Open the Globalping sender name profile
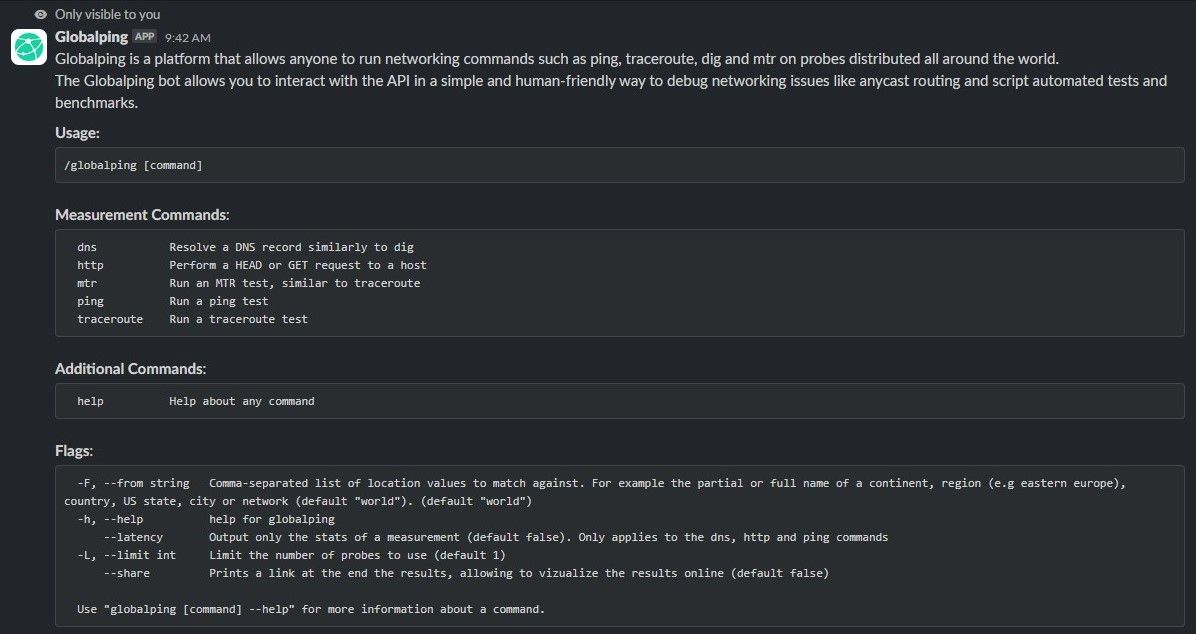Image resolution: width=1196 pixels, height=634 pixels. pyautogui.click(x=91, y=37)
